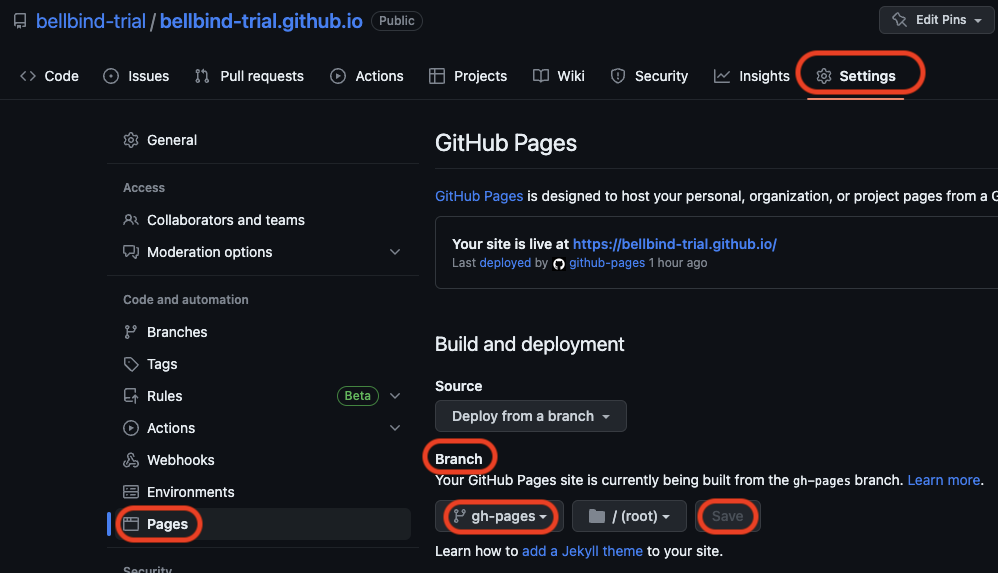The image size is (998, 573).
Task: Click the GitHub octocat icon near github-pages
Action: pyautogui.click(x=559, y=264)
